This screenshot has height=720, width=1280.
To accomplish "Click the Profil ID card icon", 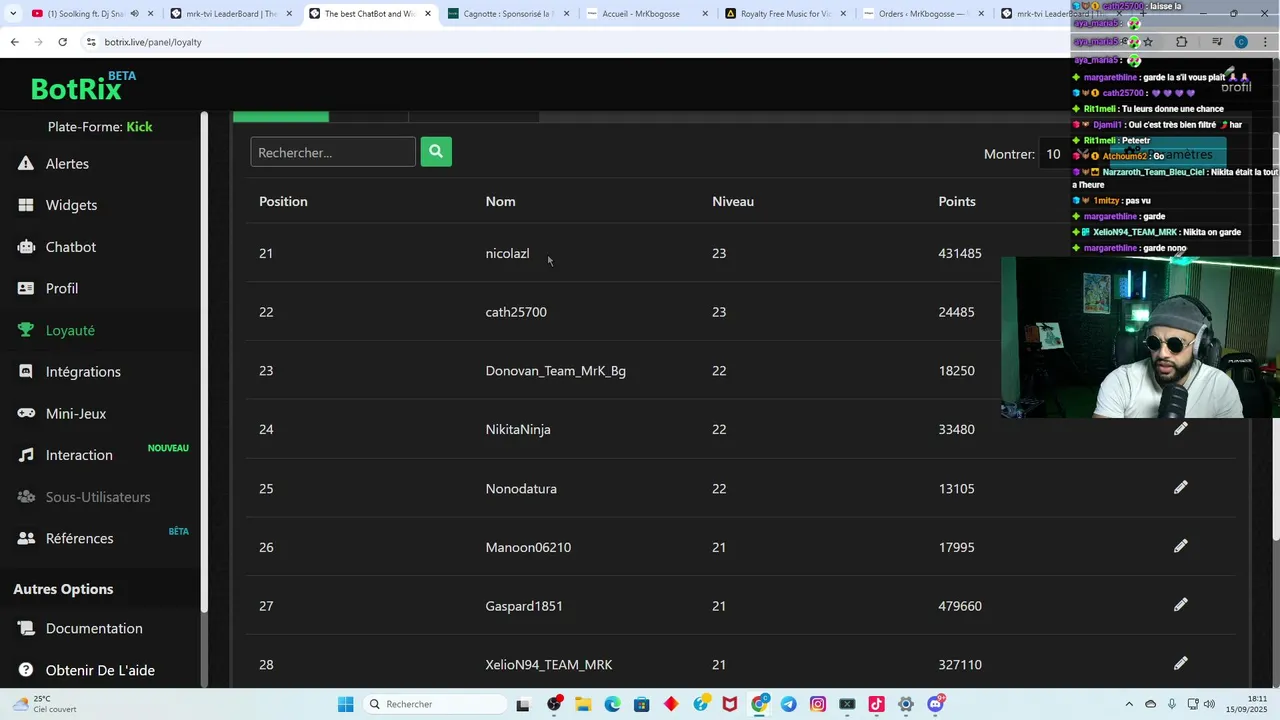I will pyautogui.click(x=26, y=288).
